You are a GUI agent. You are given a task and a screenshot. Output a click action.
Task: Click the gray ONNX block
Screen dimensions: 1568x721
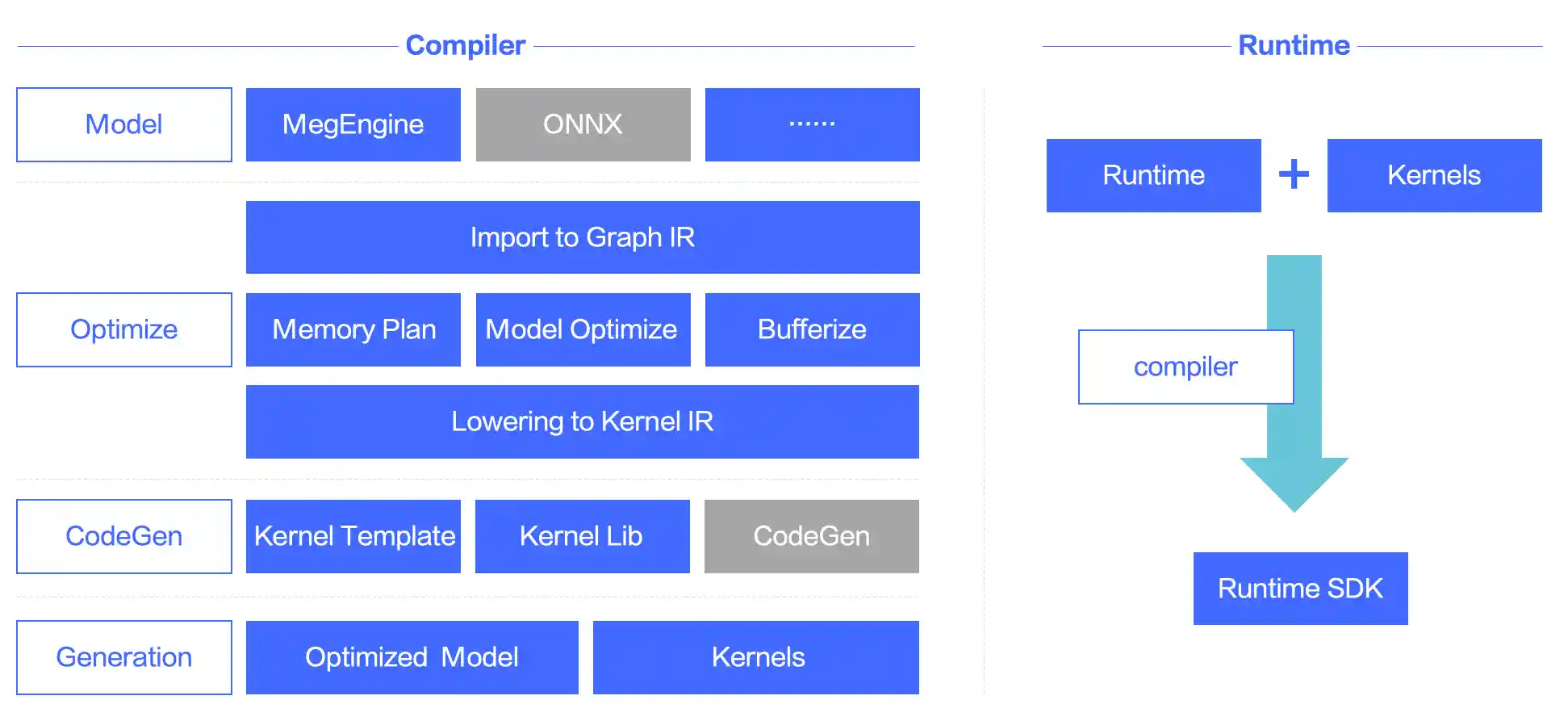pyautogui.click(x=583, y=124)
